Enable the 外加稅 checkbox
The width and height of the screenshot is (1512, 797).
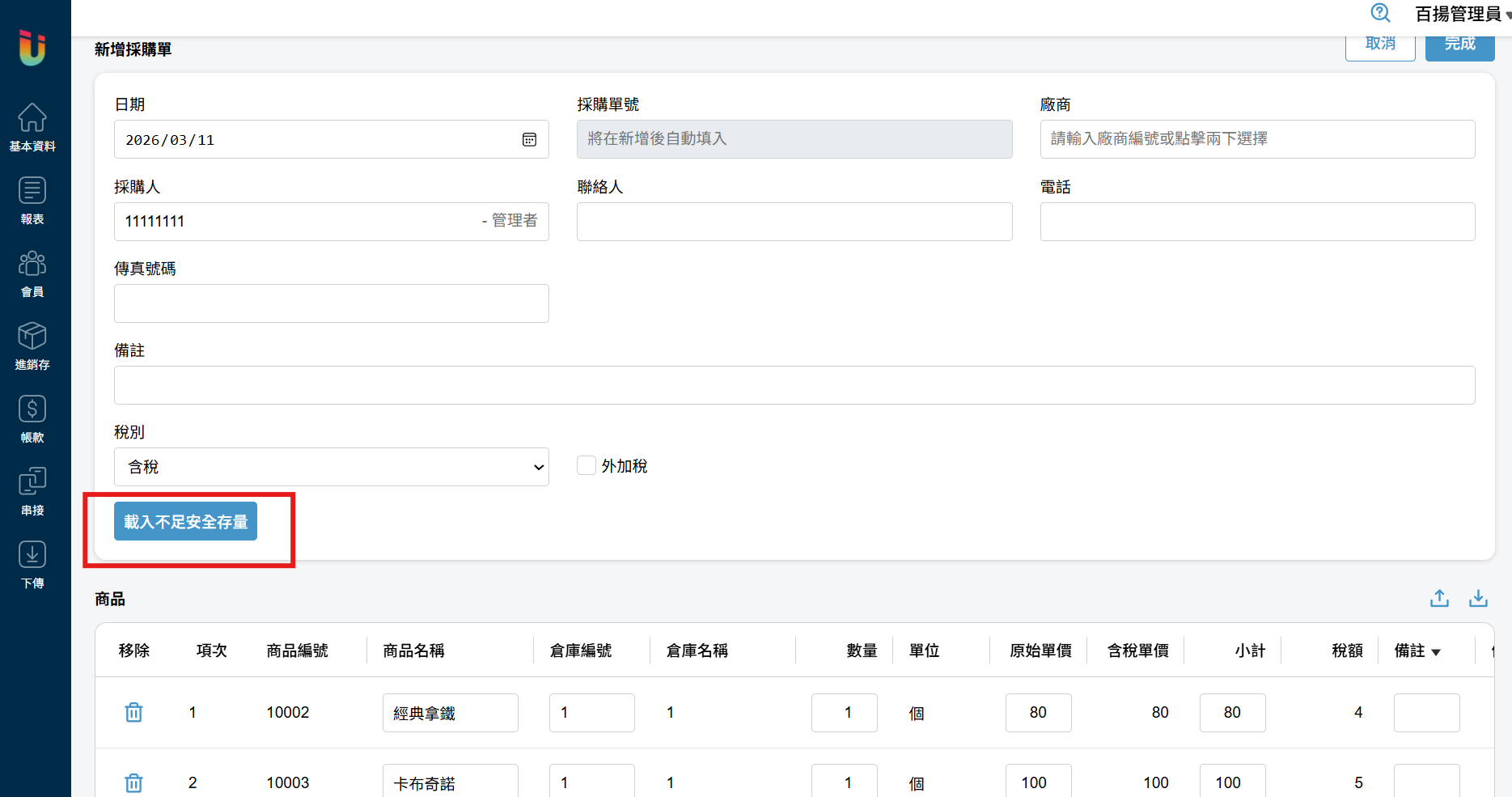[x=587, y=465]
